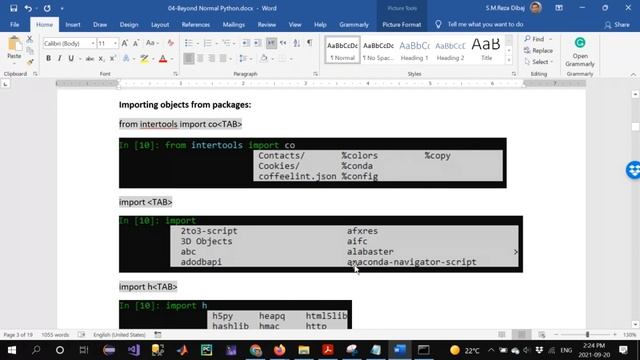This screenshot has height=360, width=640.
Task: Switch to the References tab
Action: 196,24
